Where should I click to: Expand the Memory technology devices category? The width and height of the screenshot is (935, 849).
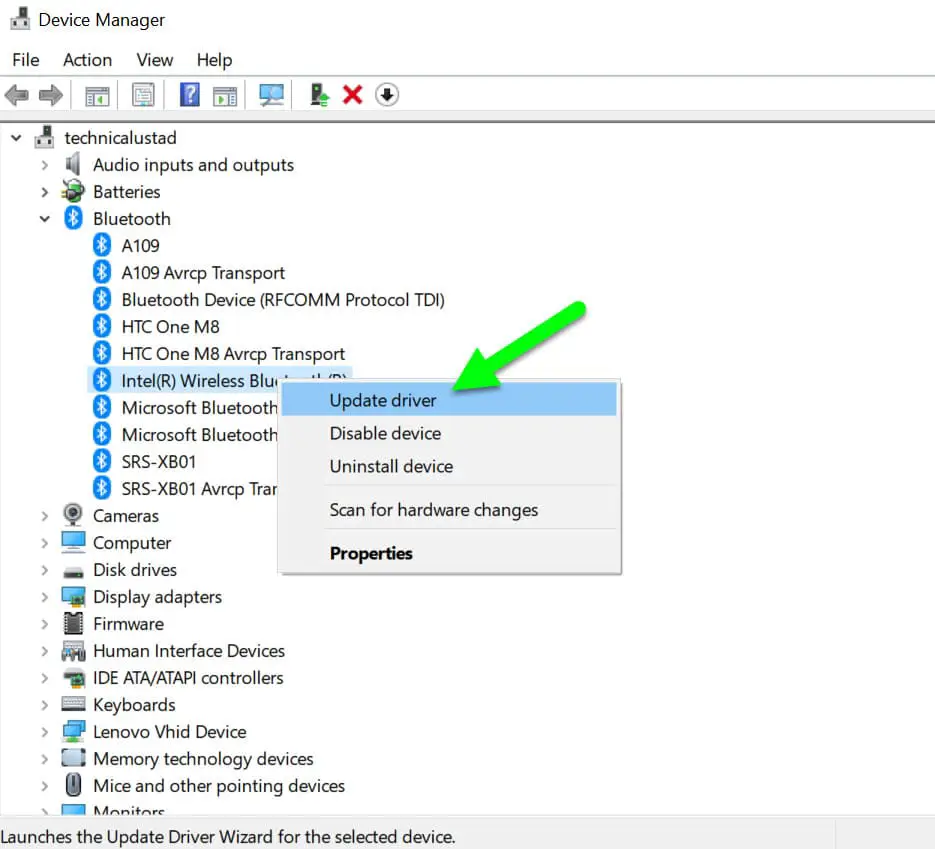[45, 759]
